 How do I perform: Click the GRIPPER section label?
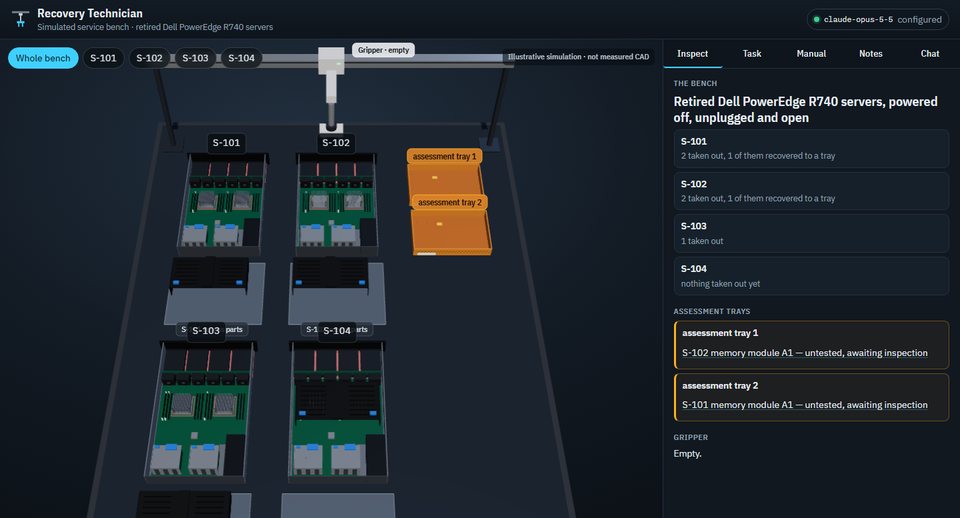pos(691,437)
